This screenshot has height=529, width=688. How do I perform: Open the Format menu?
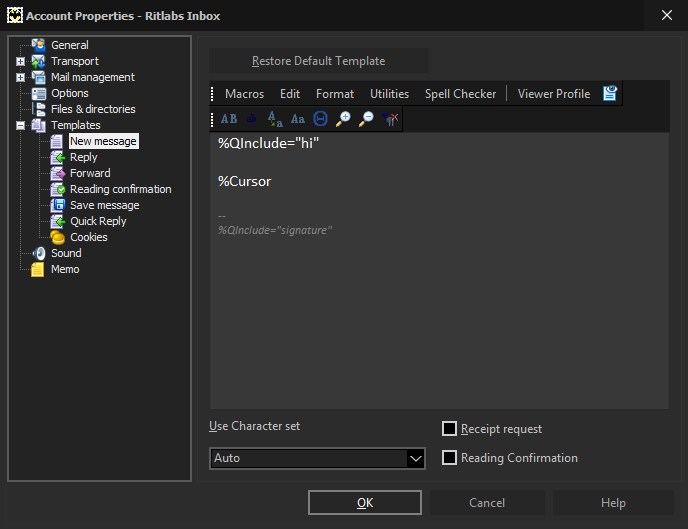pos(335,94)
